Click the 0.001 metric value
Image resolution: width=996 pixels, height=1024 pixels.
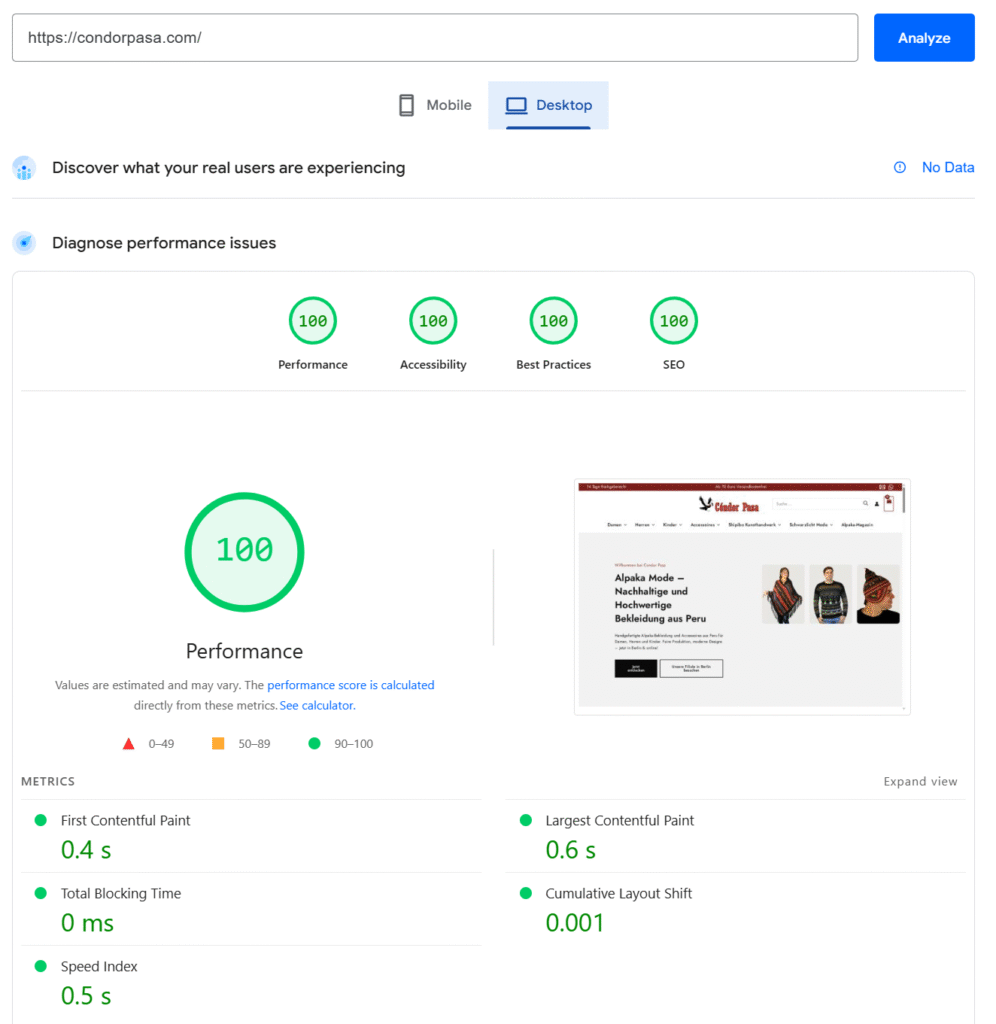[x=575, y=923]
